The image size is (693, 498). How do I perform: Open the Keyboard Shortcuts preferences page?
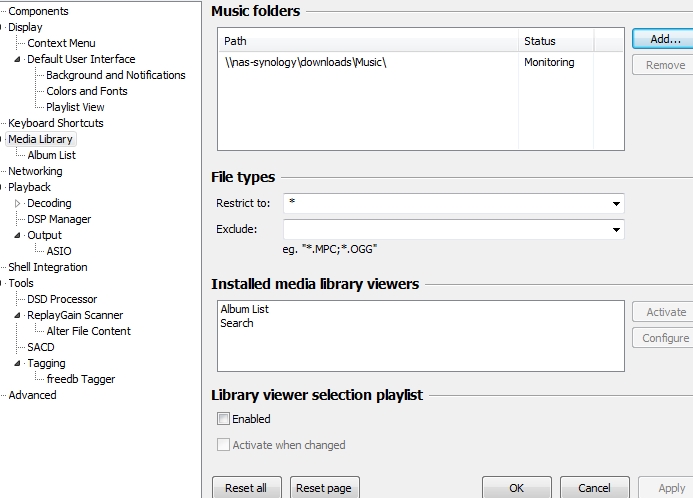point(56,123)
